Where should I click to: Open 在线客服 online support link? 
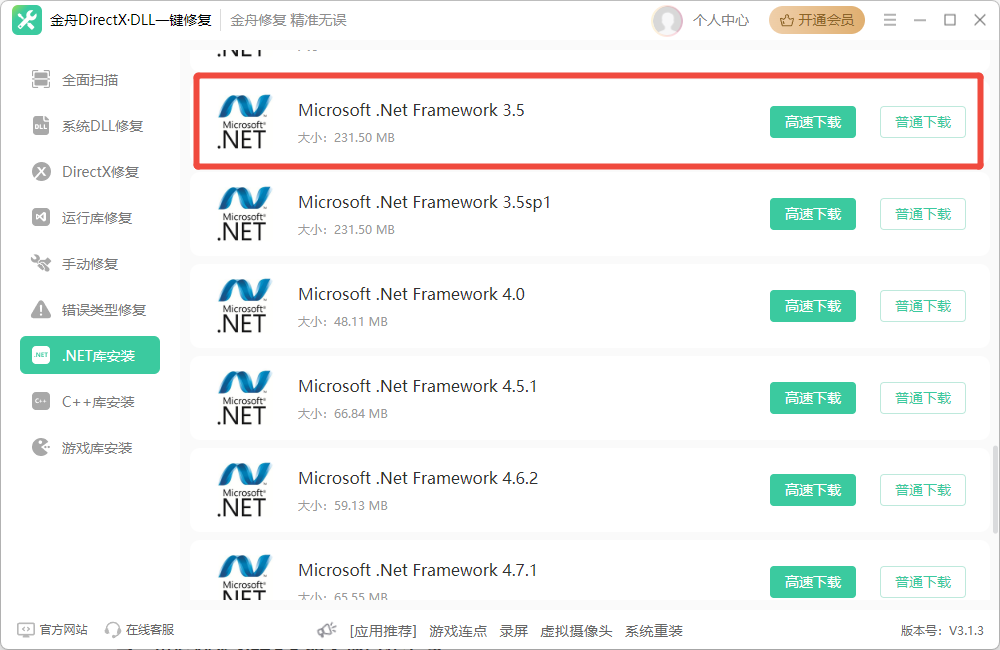click(150, 630)
